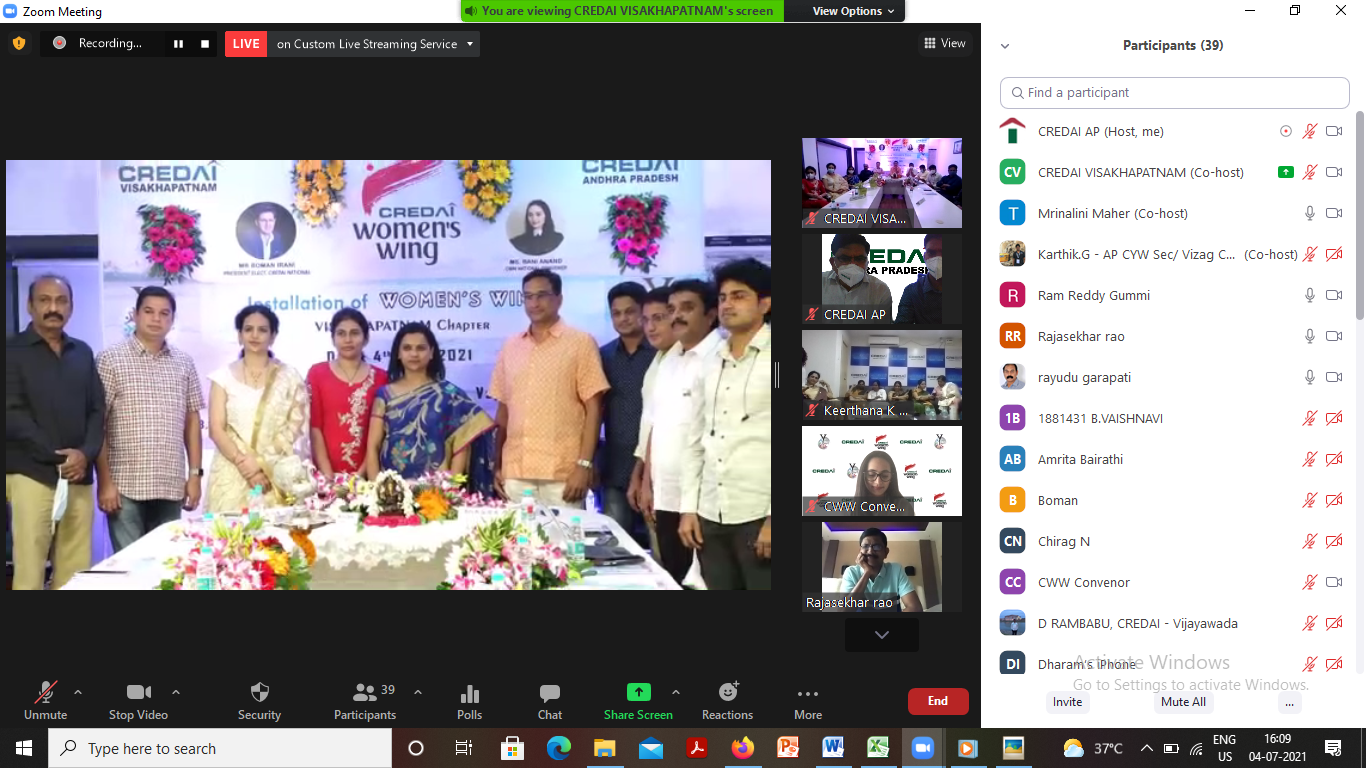The image size is (1366, 768).
Task: Click the red LIVE indicator
Action: [246, 44]
